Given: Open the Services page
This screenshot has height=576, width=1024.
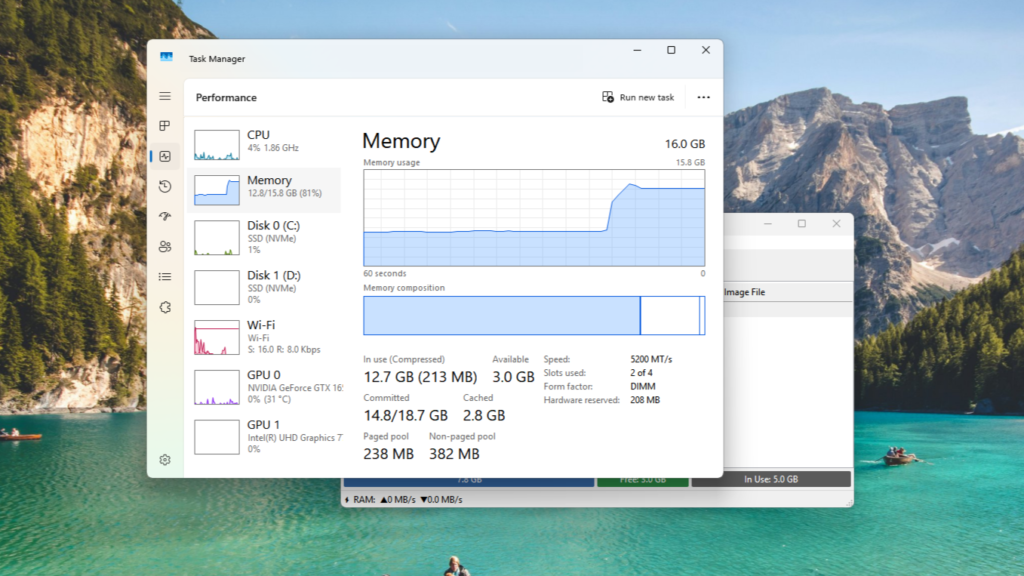Looking at the screenshot, I should click(x=165, y=307).
